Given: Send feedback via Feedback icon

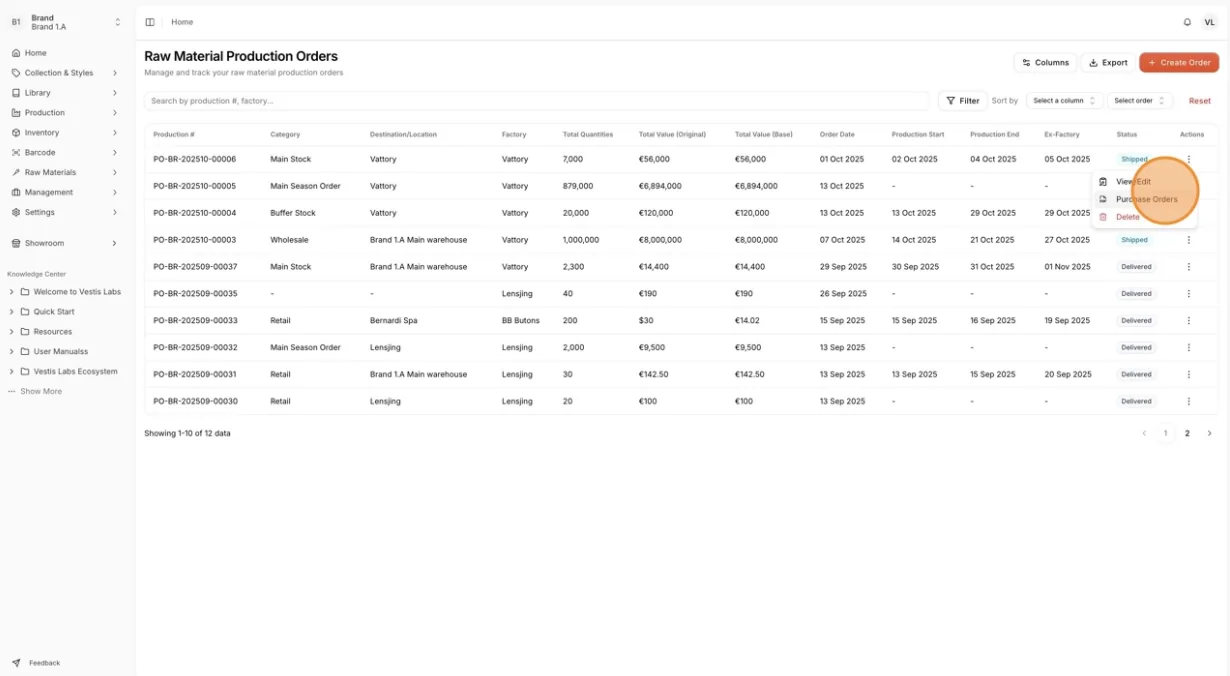Looking at the screenshot, I should tap(16, 663).
